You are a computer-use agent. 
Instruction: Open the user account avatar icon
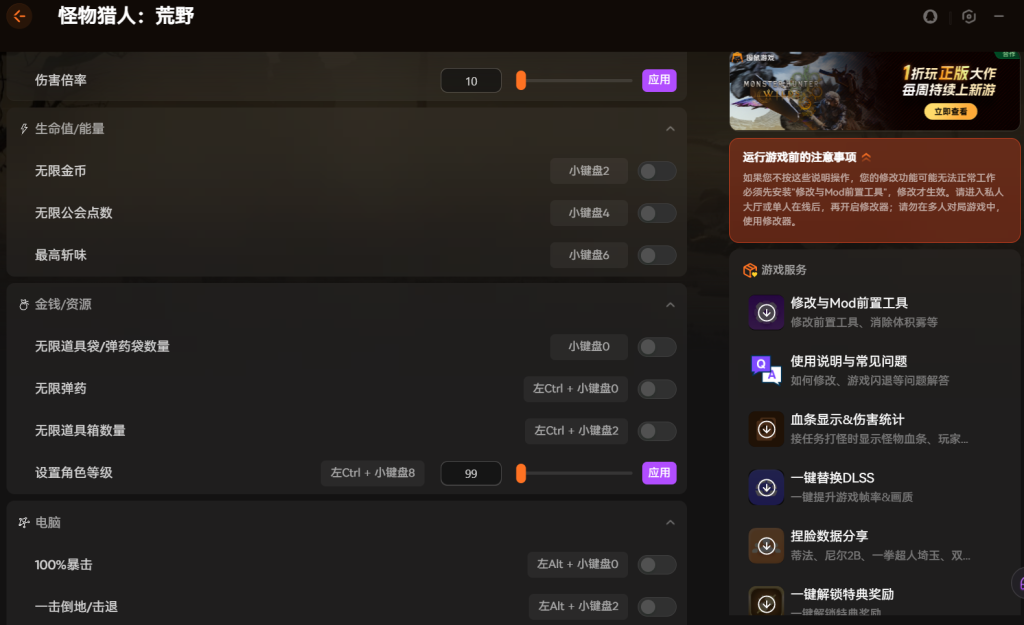[931, 16]
